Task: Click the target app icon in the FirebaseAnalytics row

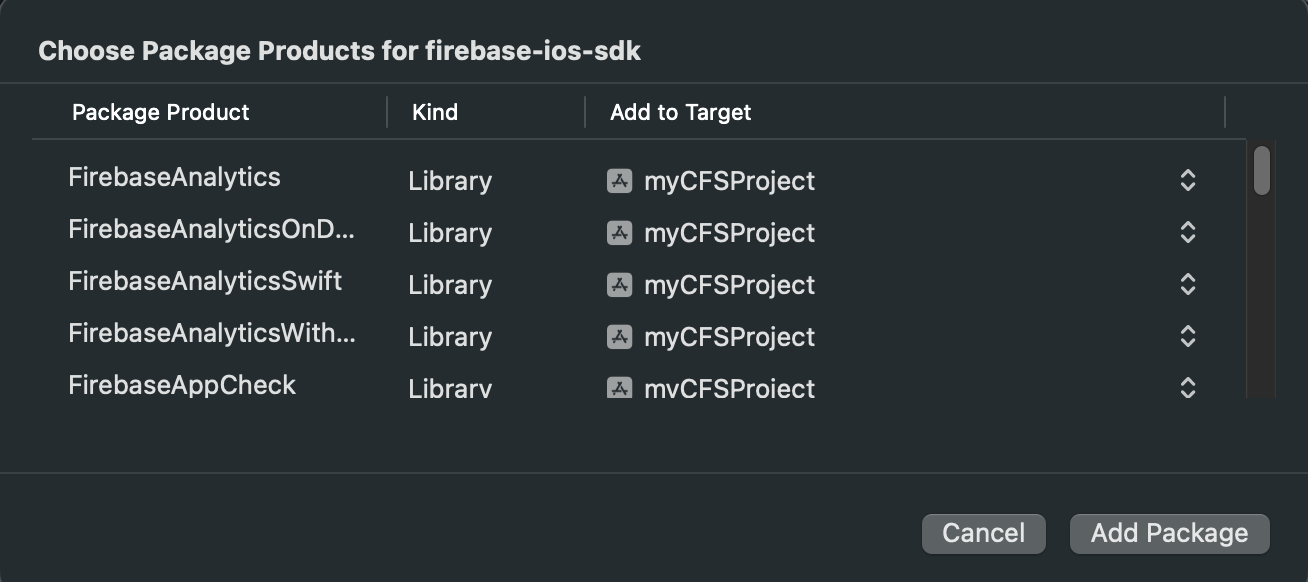Action: coord(620,181)
